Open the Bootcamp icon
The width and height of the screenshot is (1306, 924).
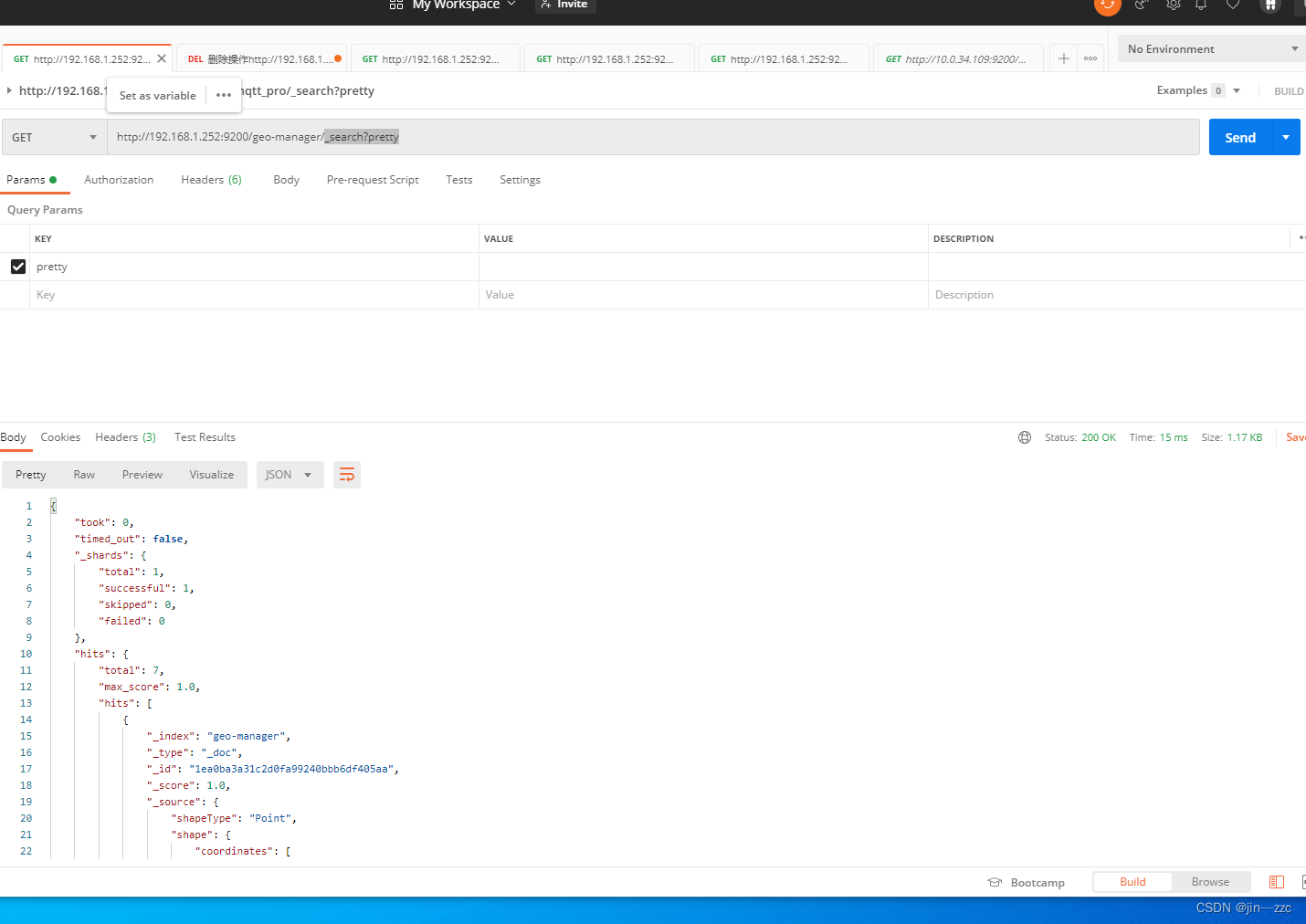pos(995,882)
